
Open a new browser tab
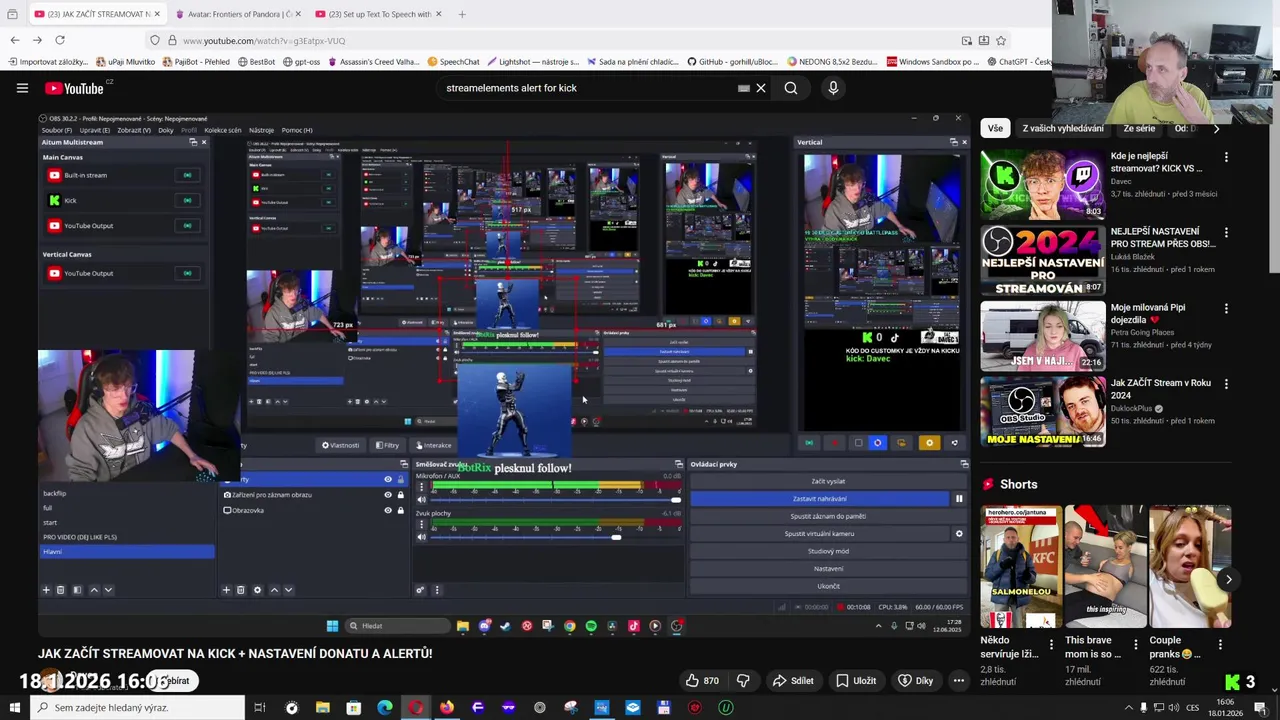[x=462, y=14]
